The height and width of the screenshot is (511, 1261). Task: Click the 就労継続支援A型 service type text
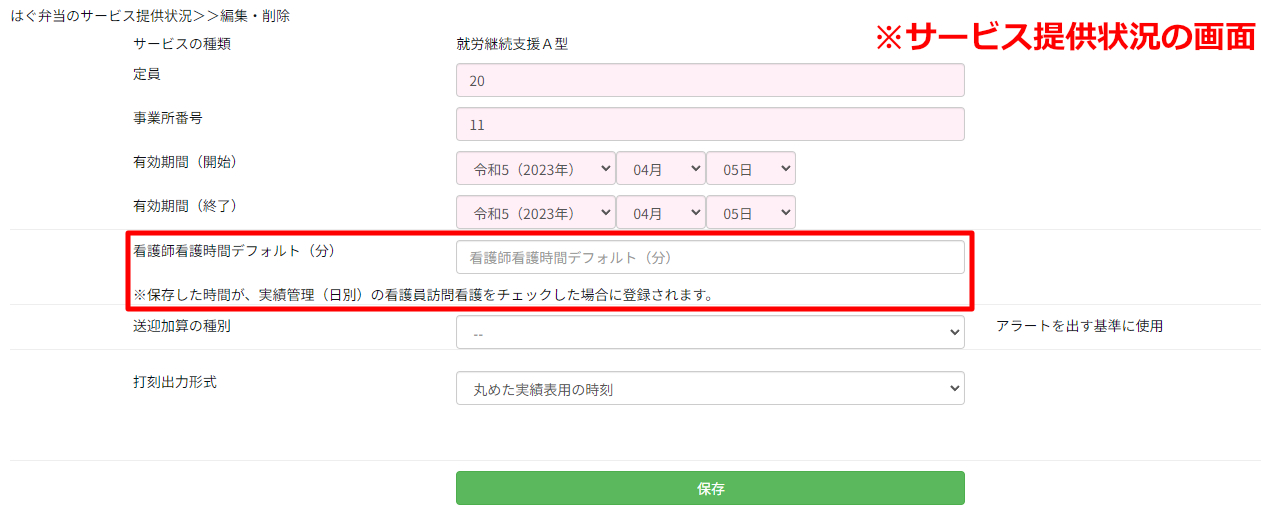point(512,44)
